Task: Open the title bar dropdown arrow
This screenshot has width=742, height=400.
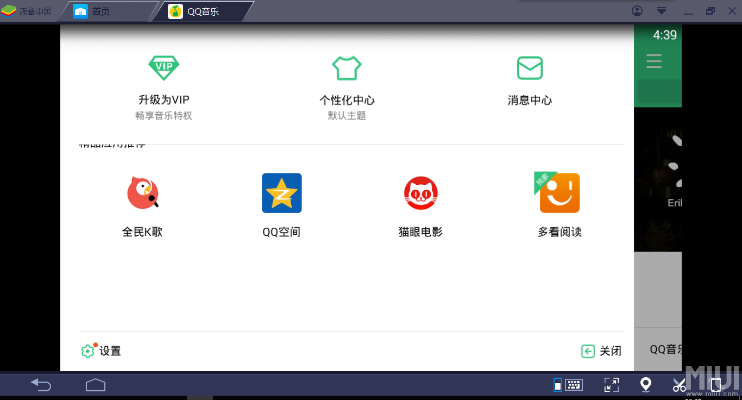Action: coord(662,10)
